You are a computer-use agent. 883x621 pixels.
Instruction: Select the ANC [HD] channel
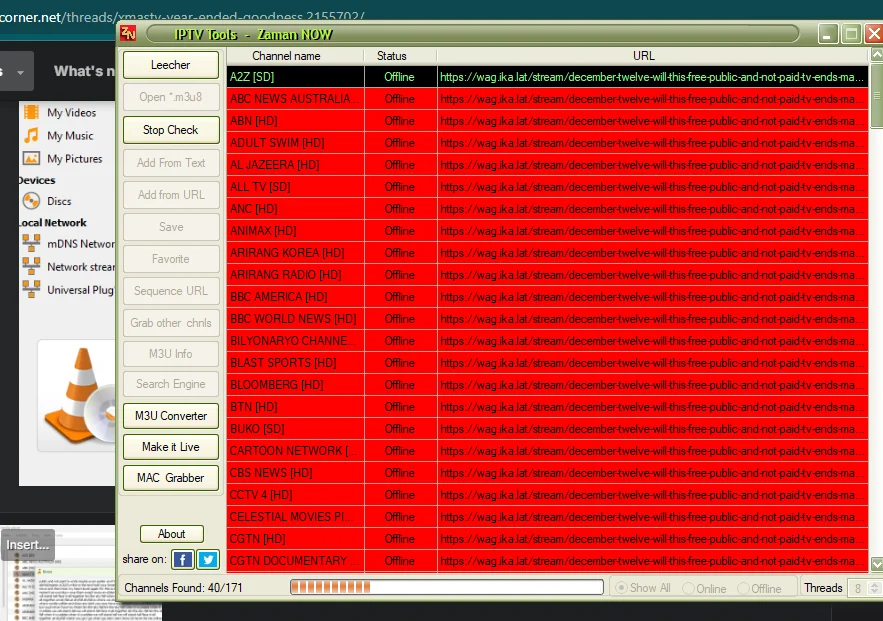point(547,209)
